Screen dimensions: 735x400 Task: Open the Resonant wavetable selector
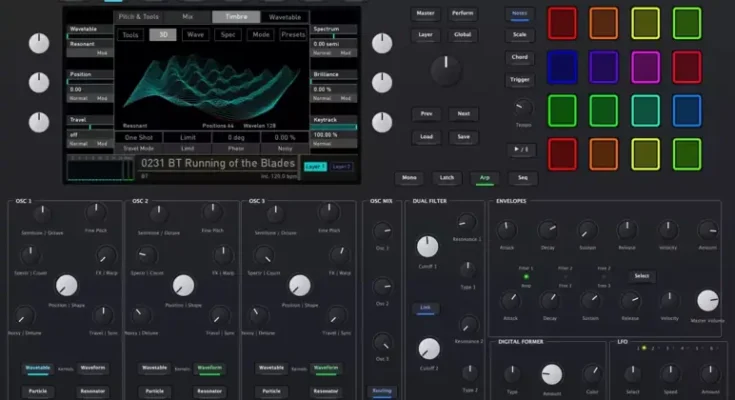[x=90, y=44]
